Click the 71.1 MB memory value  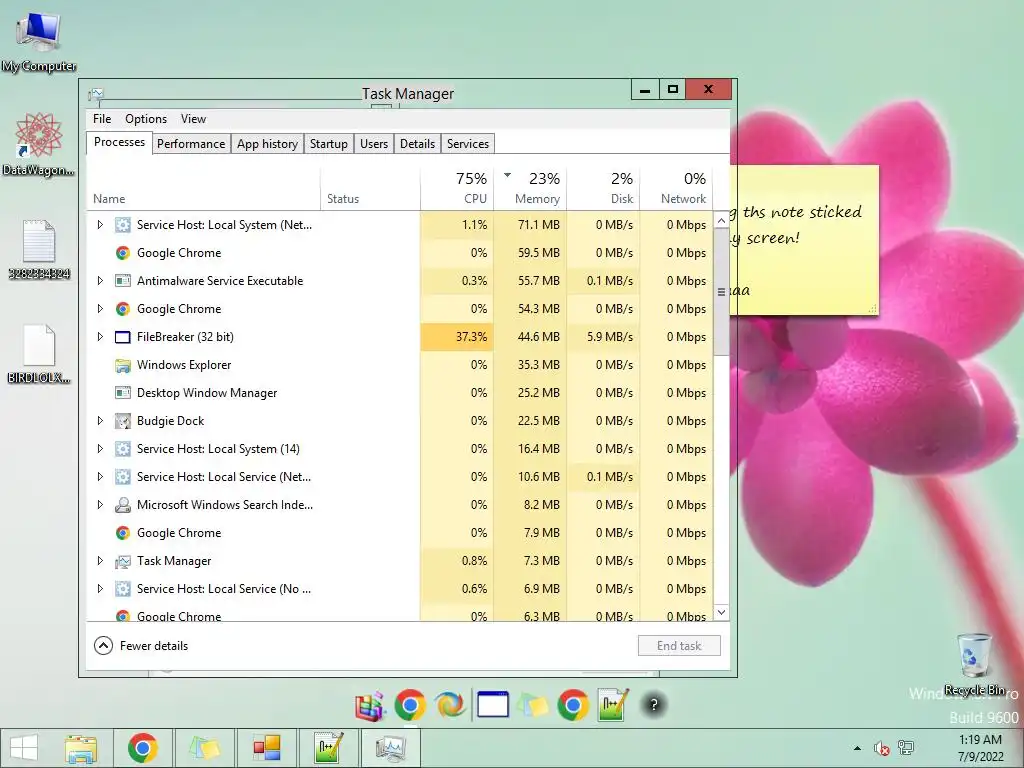click(539, 225)
